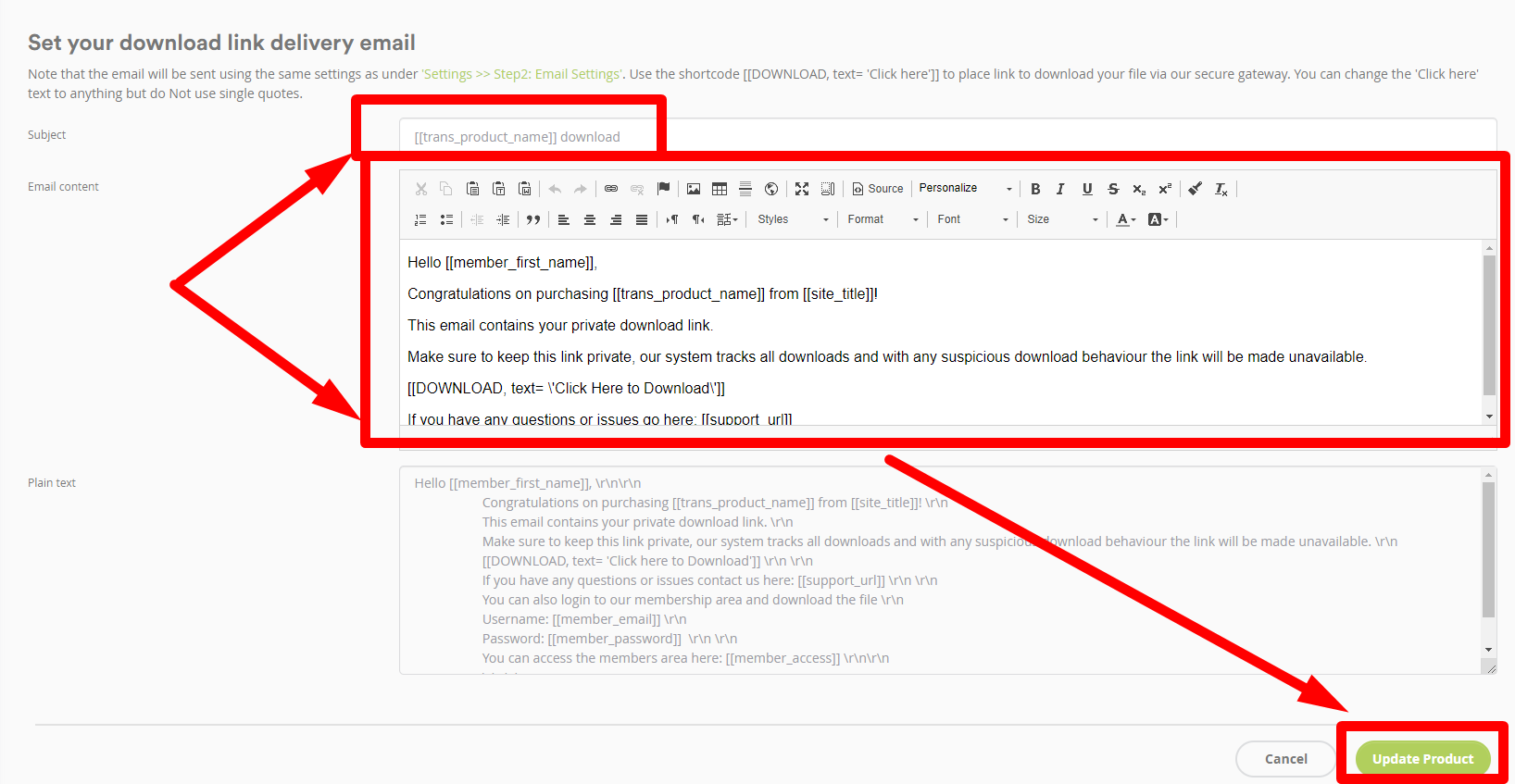This screenshot has height=784, width=1515.
Task: Click 'Hello [[member_first_name]],' line in editor
Action: [503, 263]
